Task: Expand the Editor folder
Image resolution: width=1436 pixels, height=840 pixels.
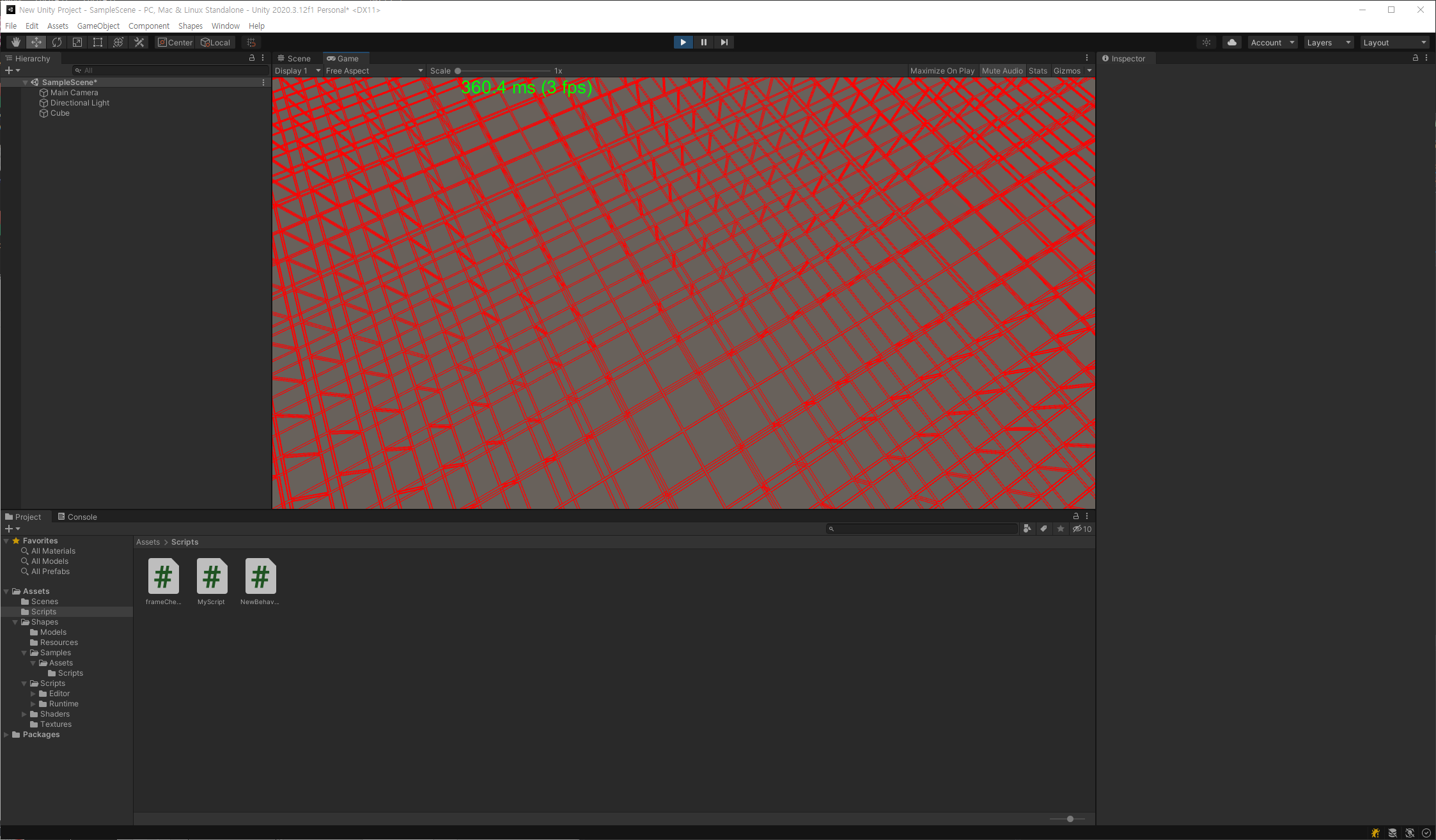Action: (x=33, y=694)
